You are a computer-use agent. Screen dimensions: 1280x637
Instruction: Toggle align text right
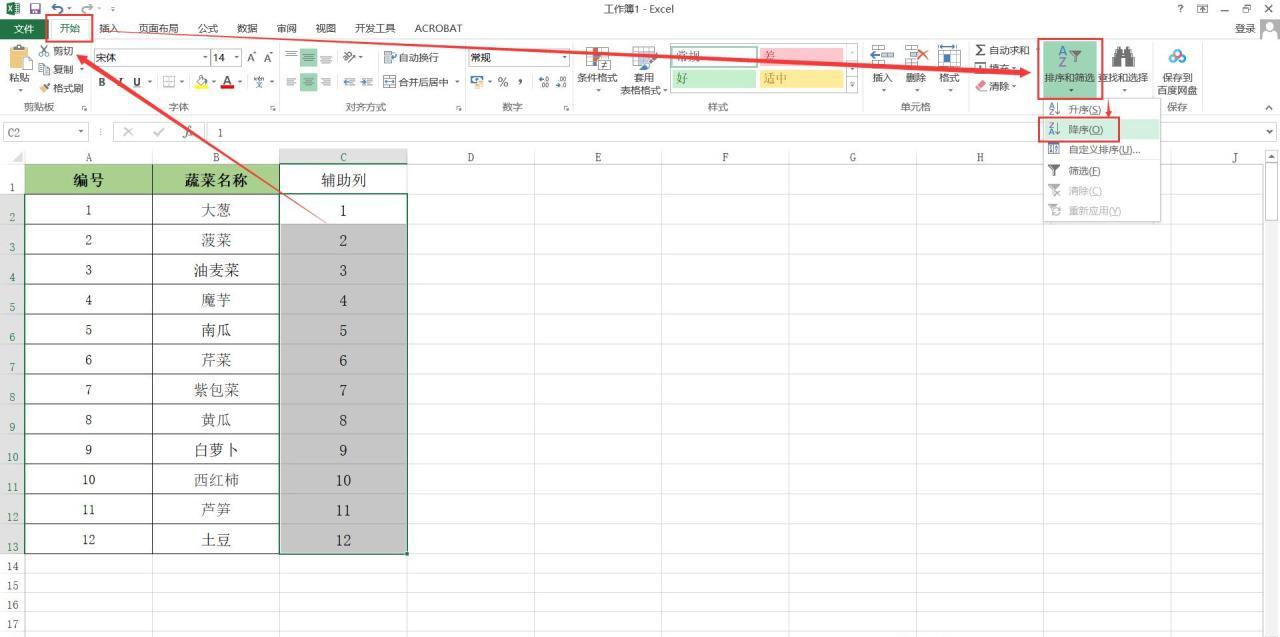click(326, 82)
